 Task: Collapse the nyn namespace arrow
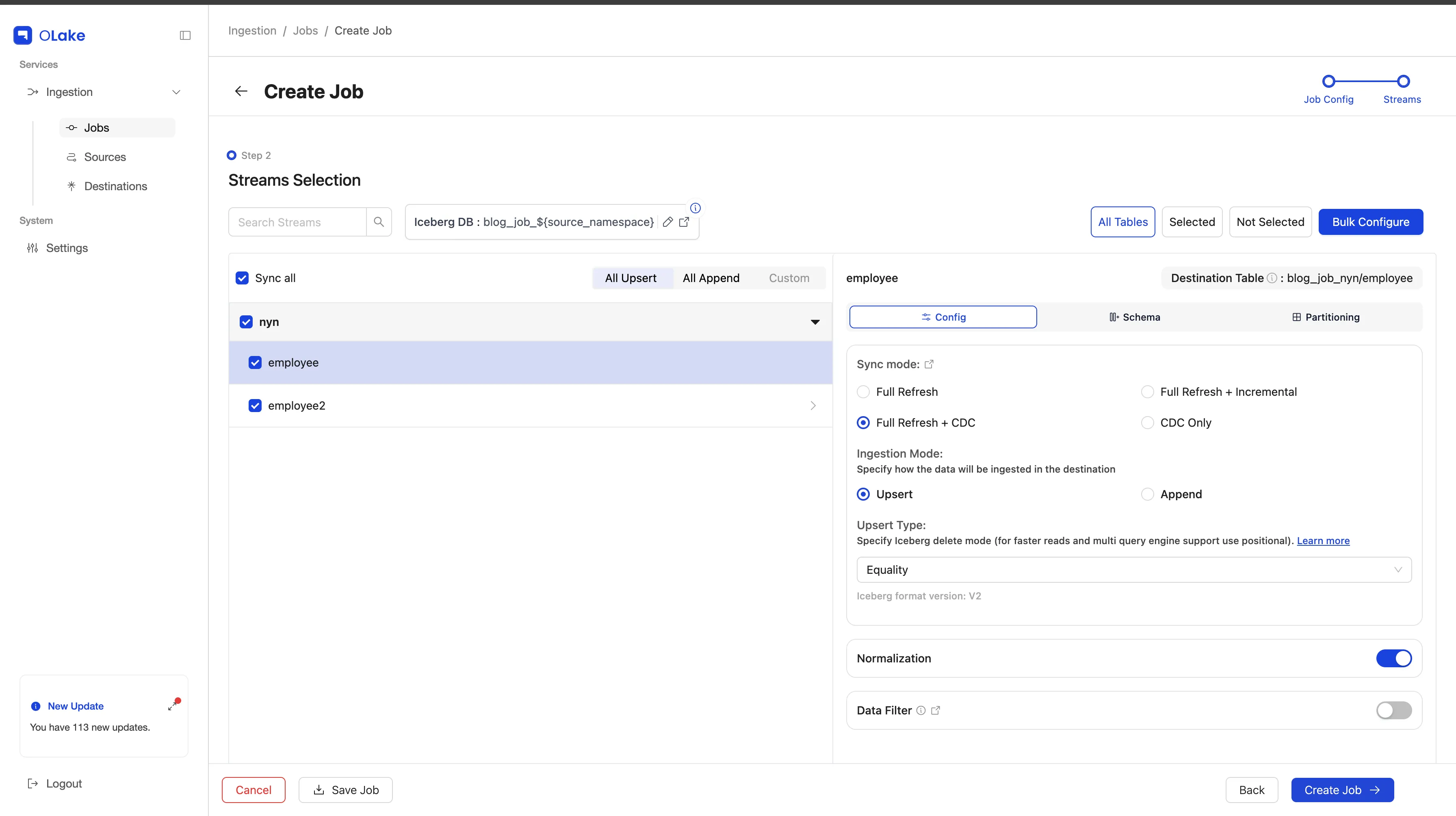click(815, 322)
